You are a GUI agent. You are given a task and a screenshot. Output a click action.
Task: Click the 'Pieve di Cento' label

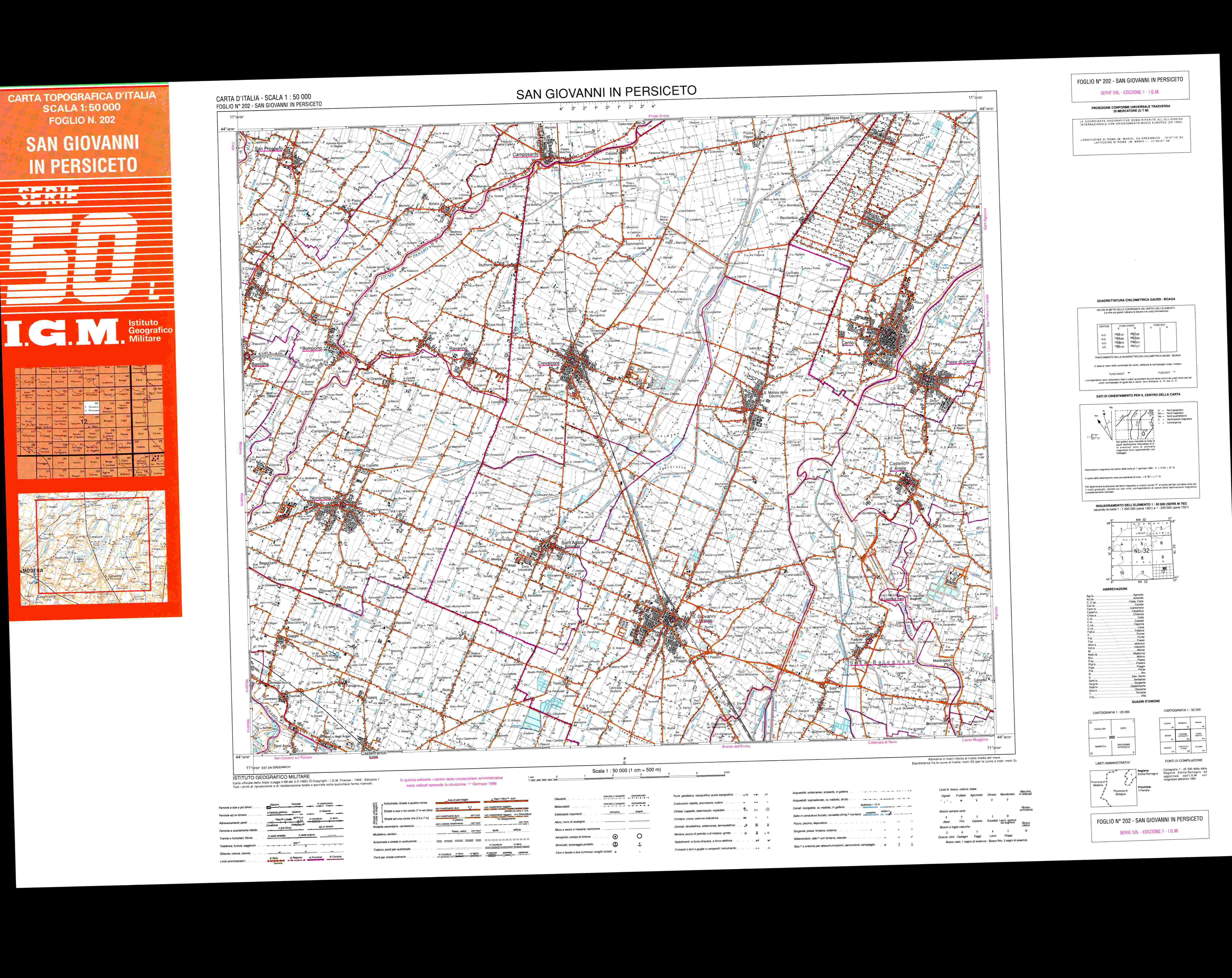pyautogui.click(x=961, y=362)
